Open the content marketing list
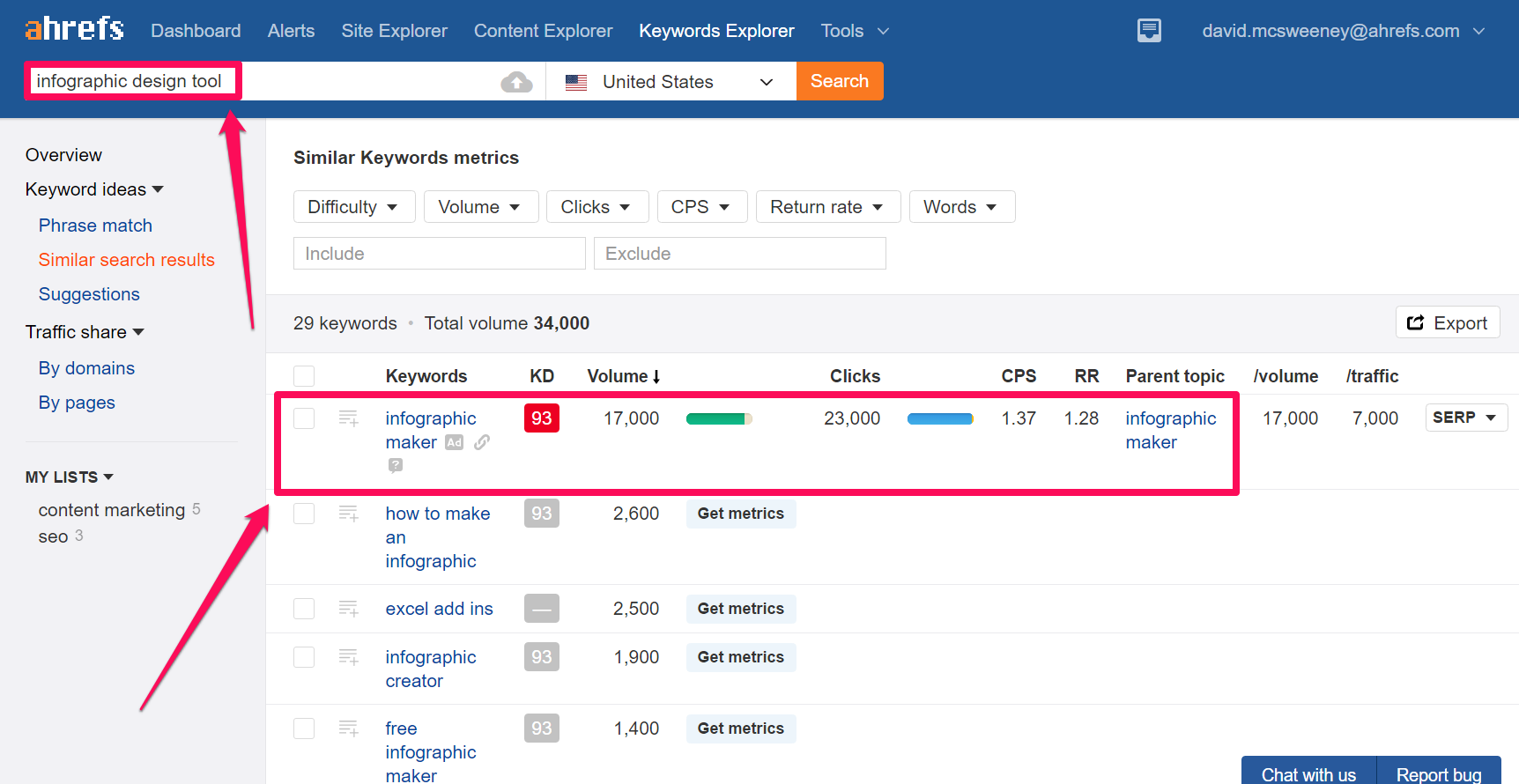Screen dimensions: 1519x784 point(112,510)
